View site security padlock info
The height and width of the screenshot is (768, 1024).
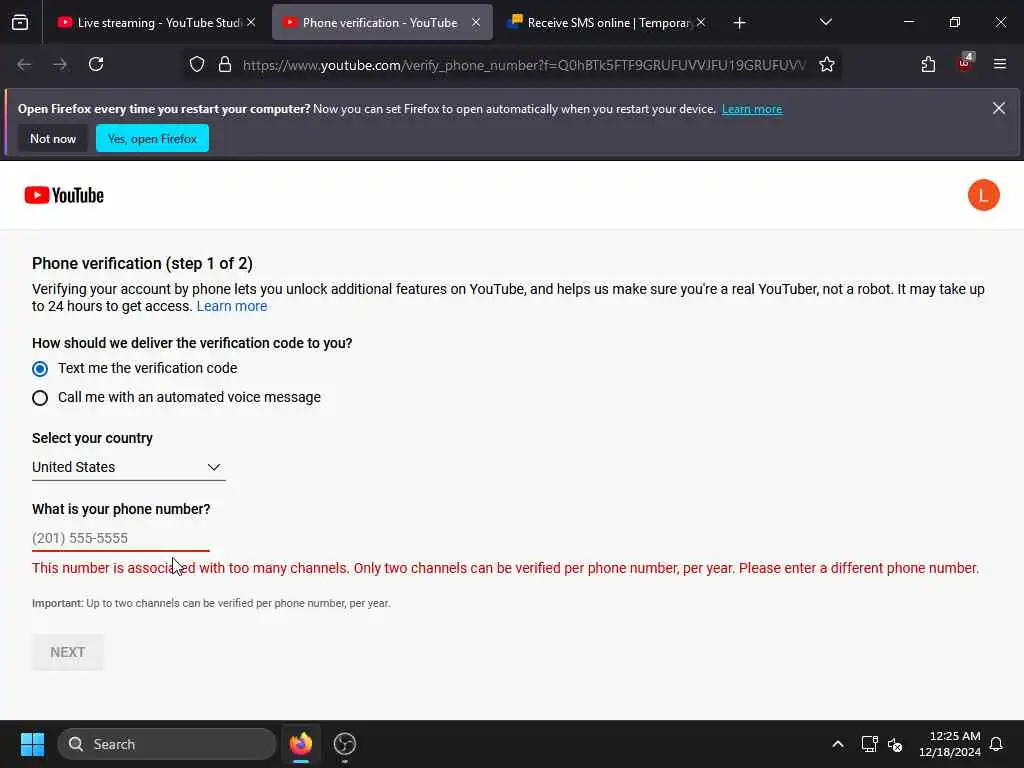coord(225,65)
